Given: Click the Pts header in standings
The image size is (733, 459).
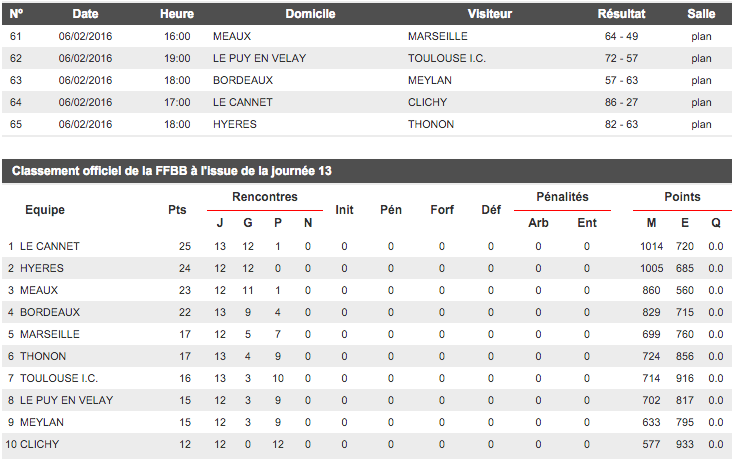Looking at the screenshot, I should click(x=178, y=210).
